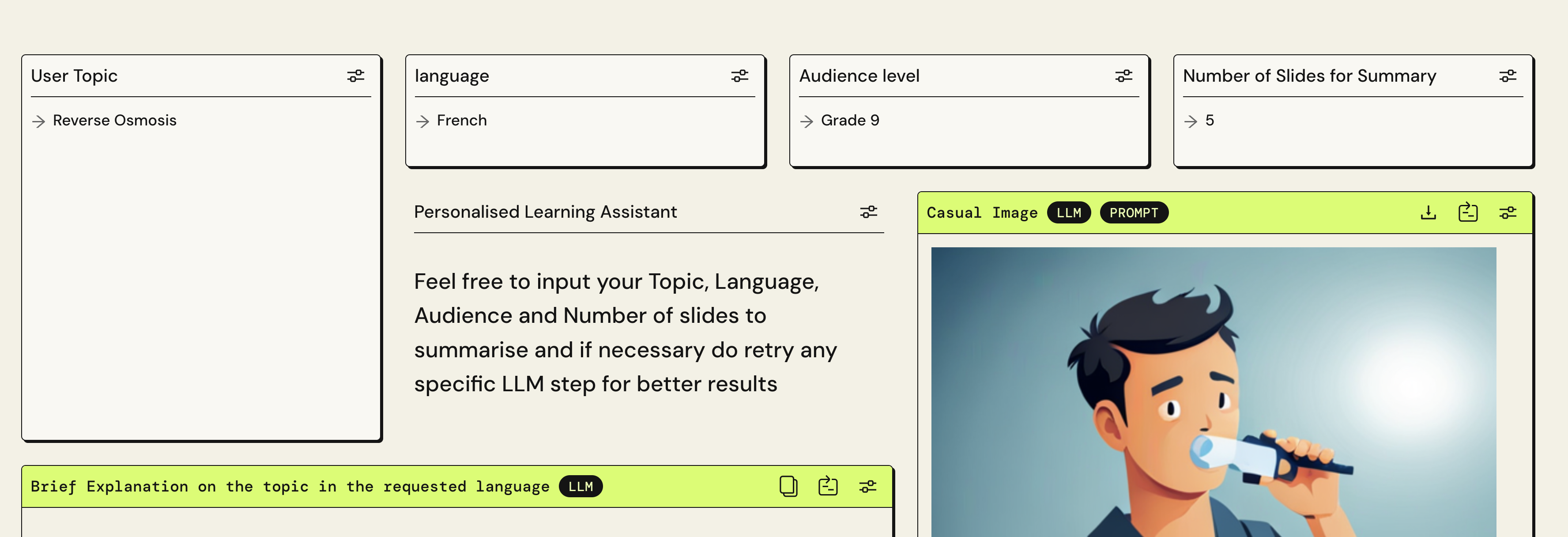The image size is (1568, 537).
Task: Open settings icon on language card
Action: (x=739, y=76)
